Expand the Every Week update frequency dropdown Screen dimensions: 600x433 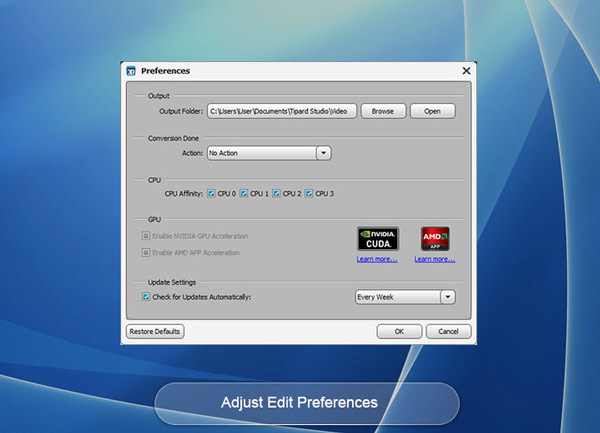tap(448, 297)
